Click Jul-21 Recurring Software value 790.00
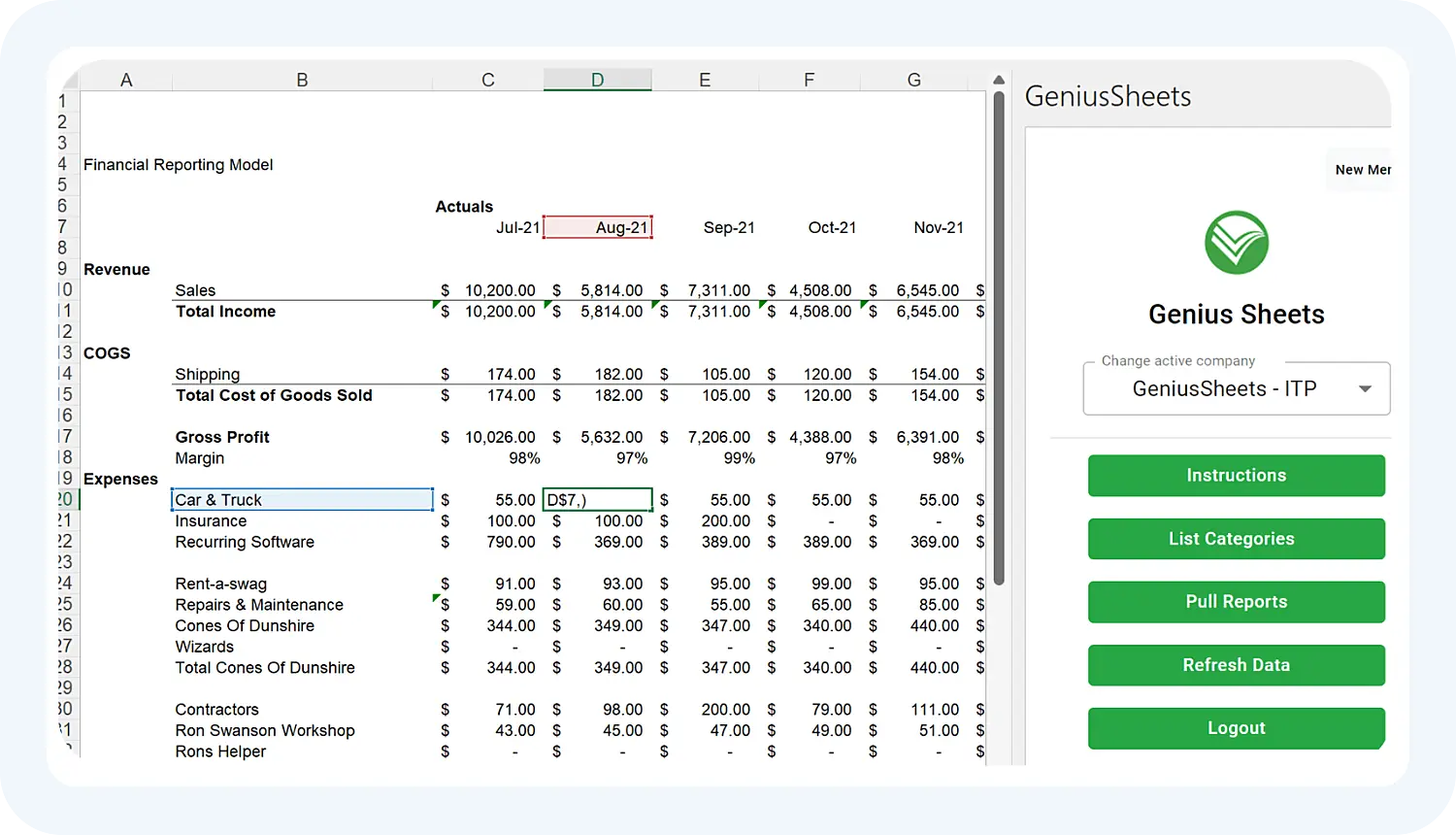This screenshot has height=835, width=1456. [x=511, y=542]
